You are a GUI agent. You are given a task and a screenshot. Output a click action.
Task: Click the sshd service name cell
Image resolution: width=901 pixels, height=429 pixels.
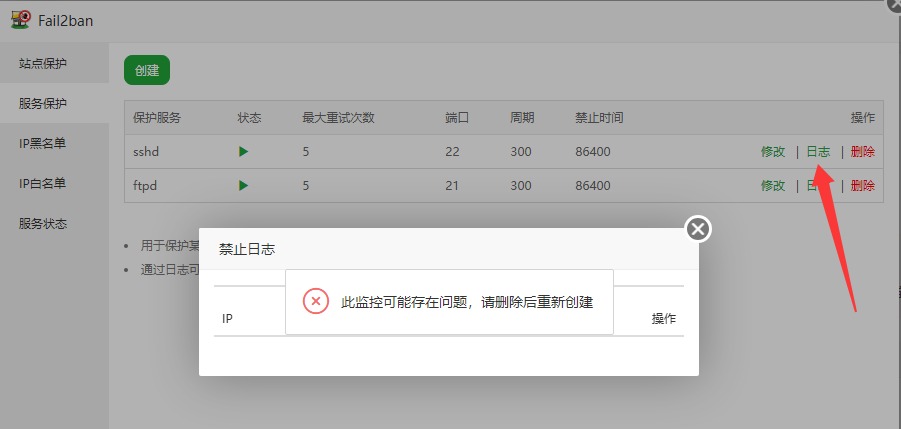[146, 152]
